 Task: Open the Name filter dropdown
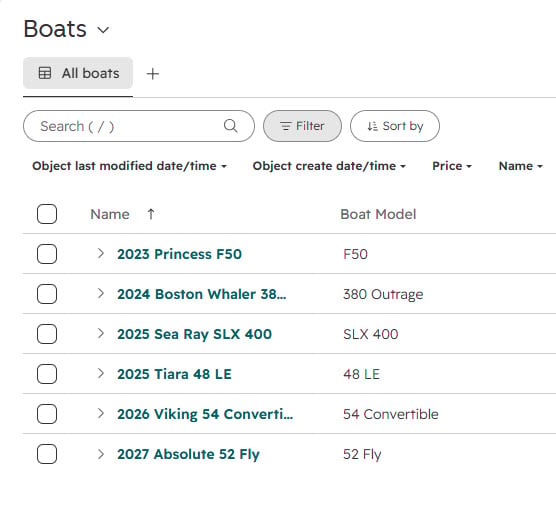[x=521, y=166]
